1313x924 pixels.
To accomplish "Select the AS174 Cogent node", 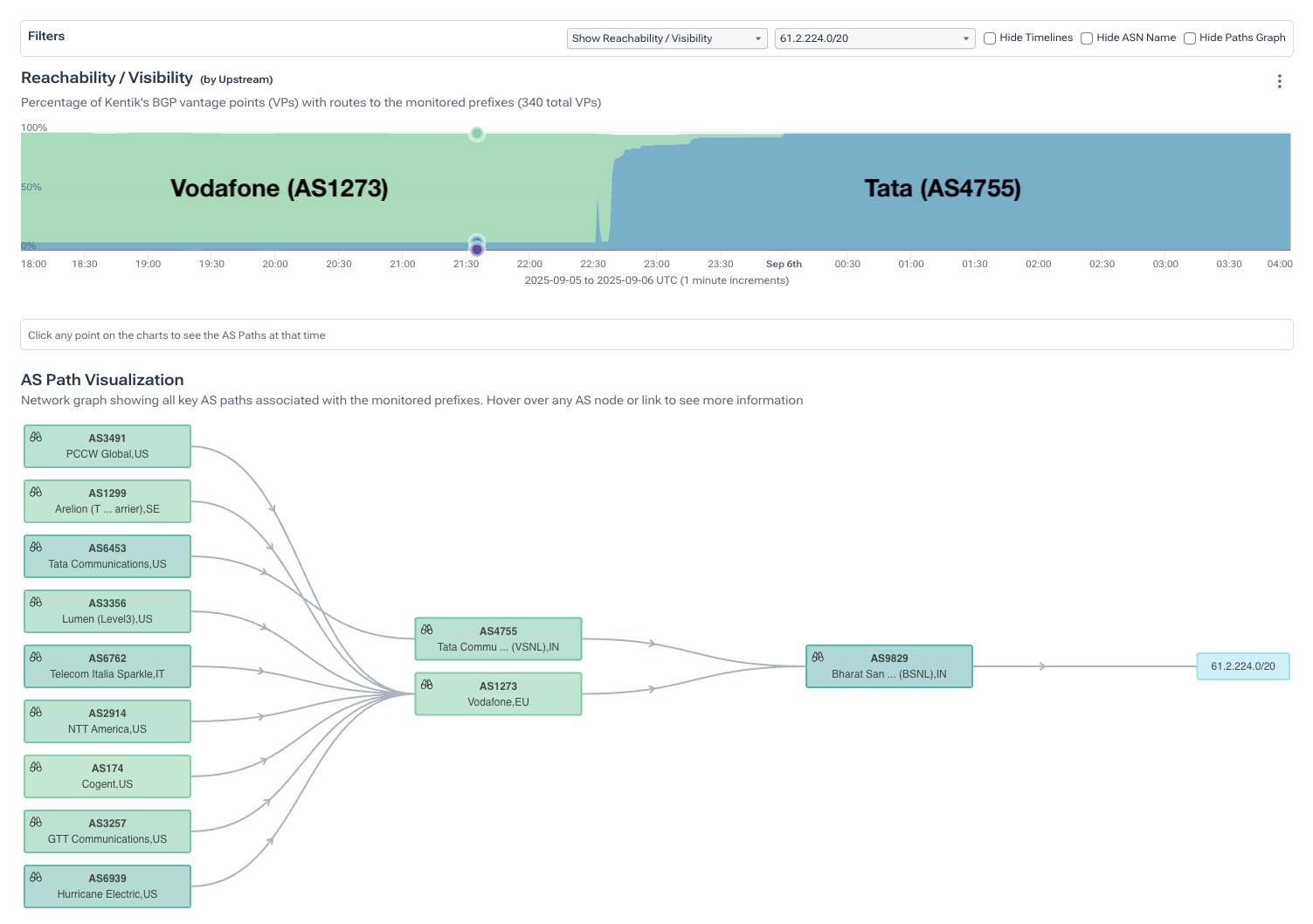I will click(x=107, y=776).
